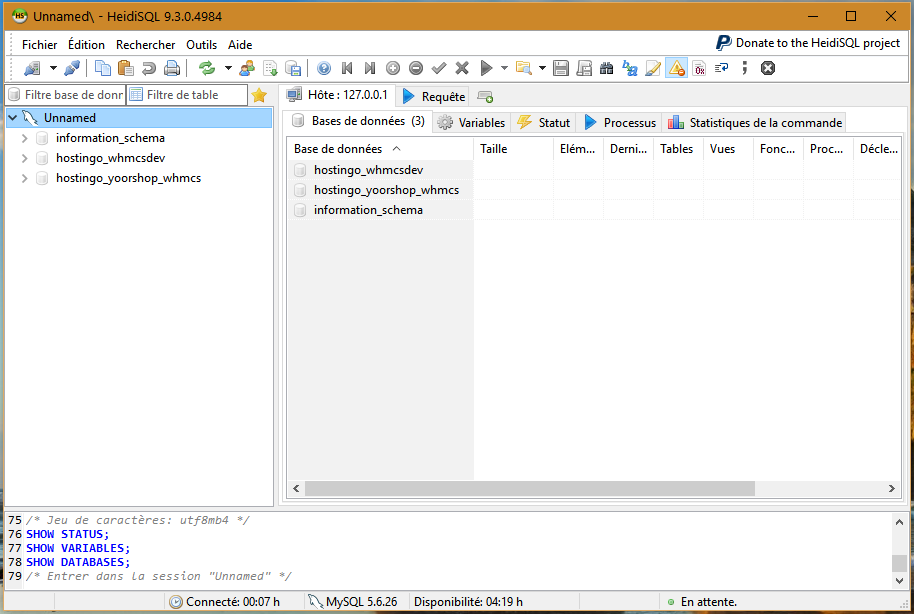Open the Statut tab
The image size is (914, 614).
(x=544, y=123)
